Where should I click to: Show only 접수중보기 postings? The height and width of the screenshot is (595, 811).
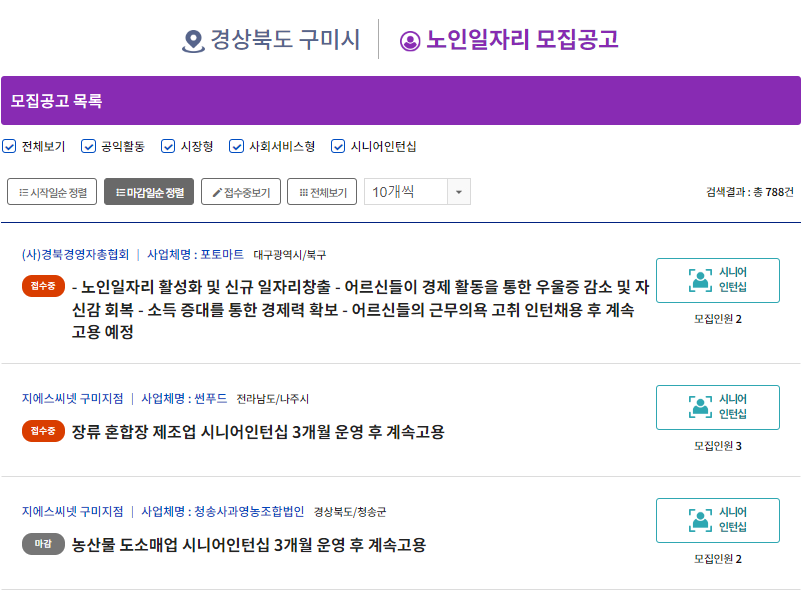tap(241, 192)
